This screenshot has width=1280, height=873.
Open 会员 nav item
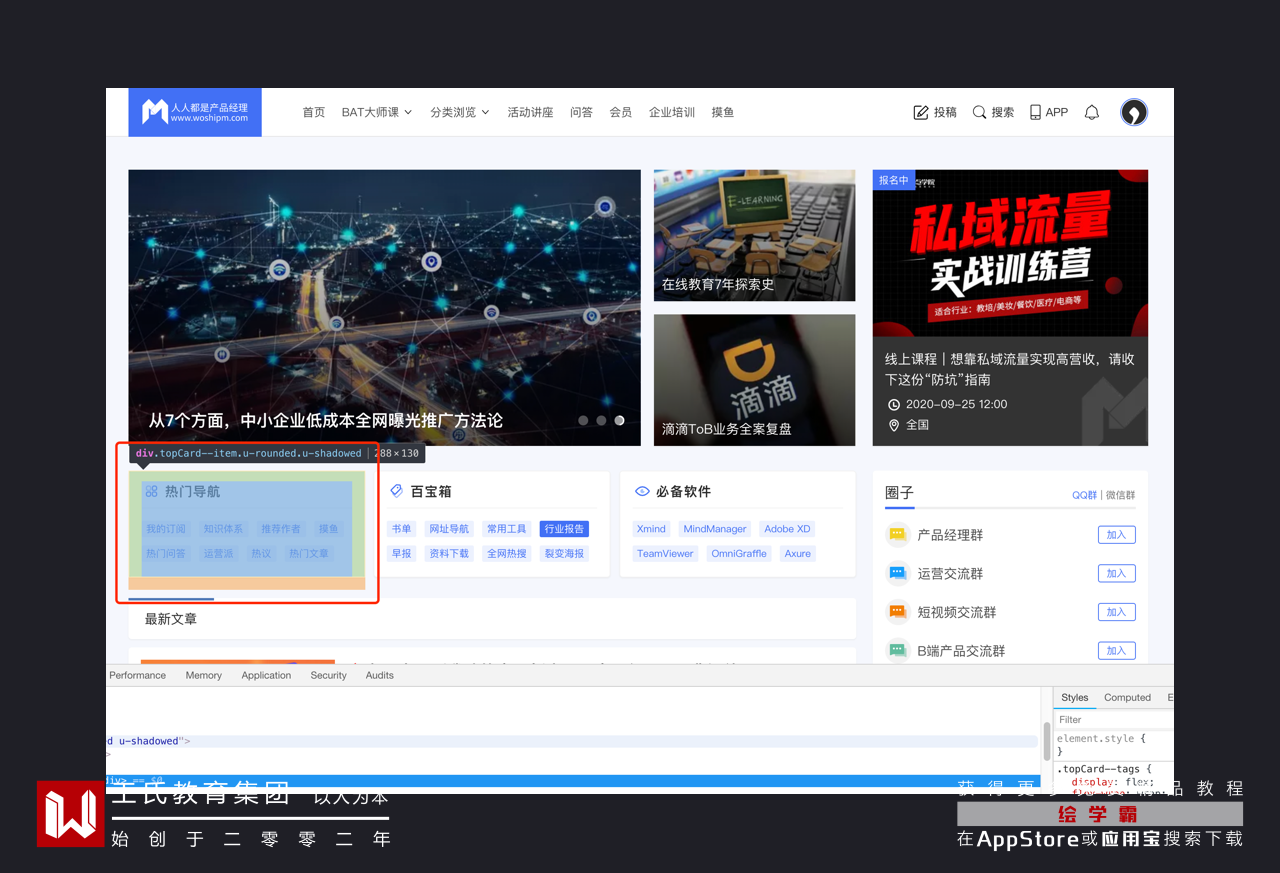point(621,112)
